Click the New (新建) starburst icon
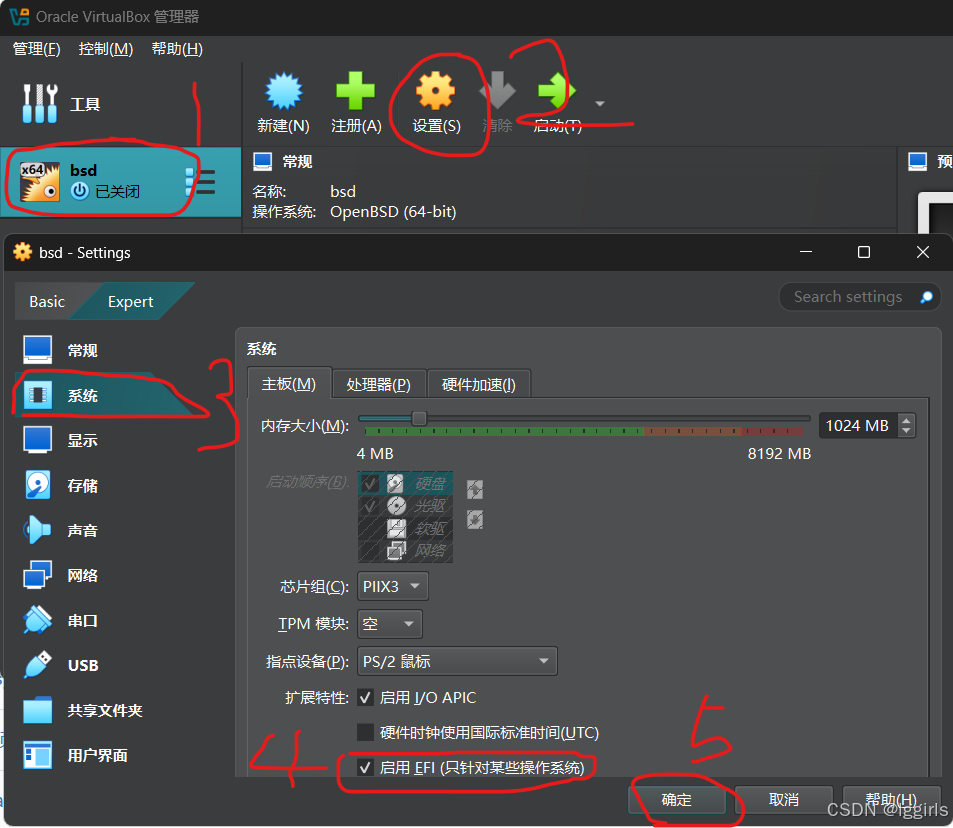 [283, 91]
